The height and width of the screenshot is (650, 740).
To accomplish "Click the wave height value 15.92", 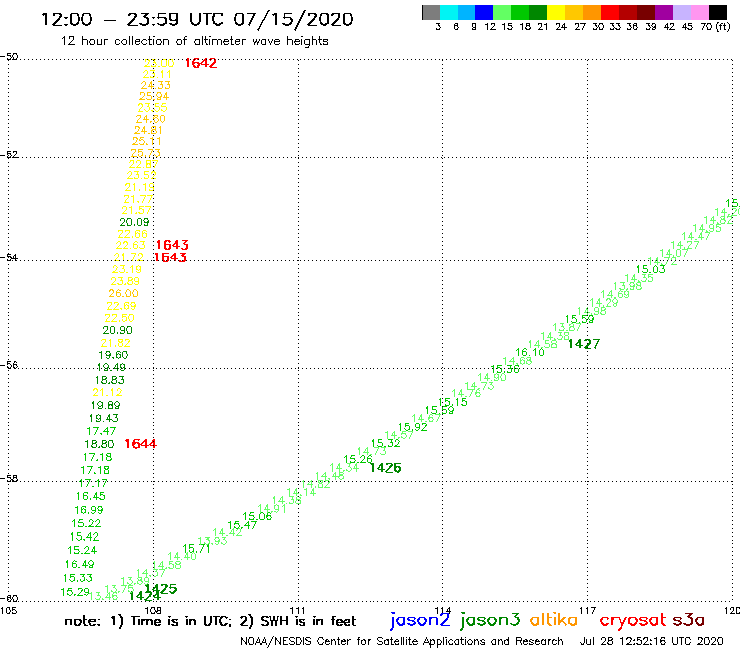I will point(413,427).
